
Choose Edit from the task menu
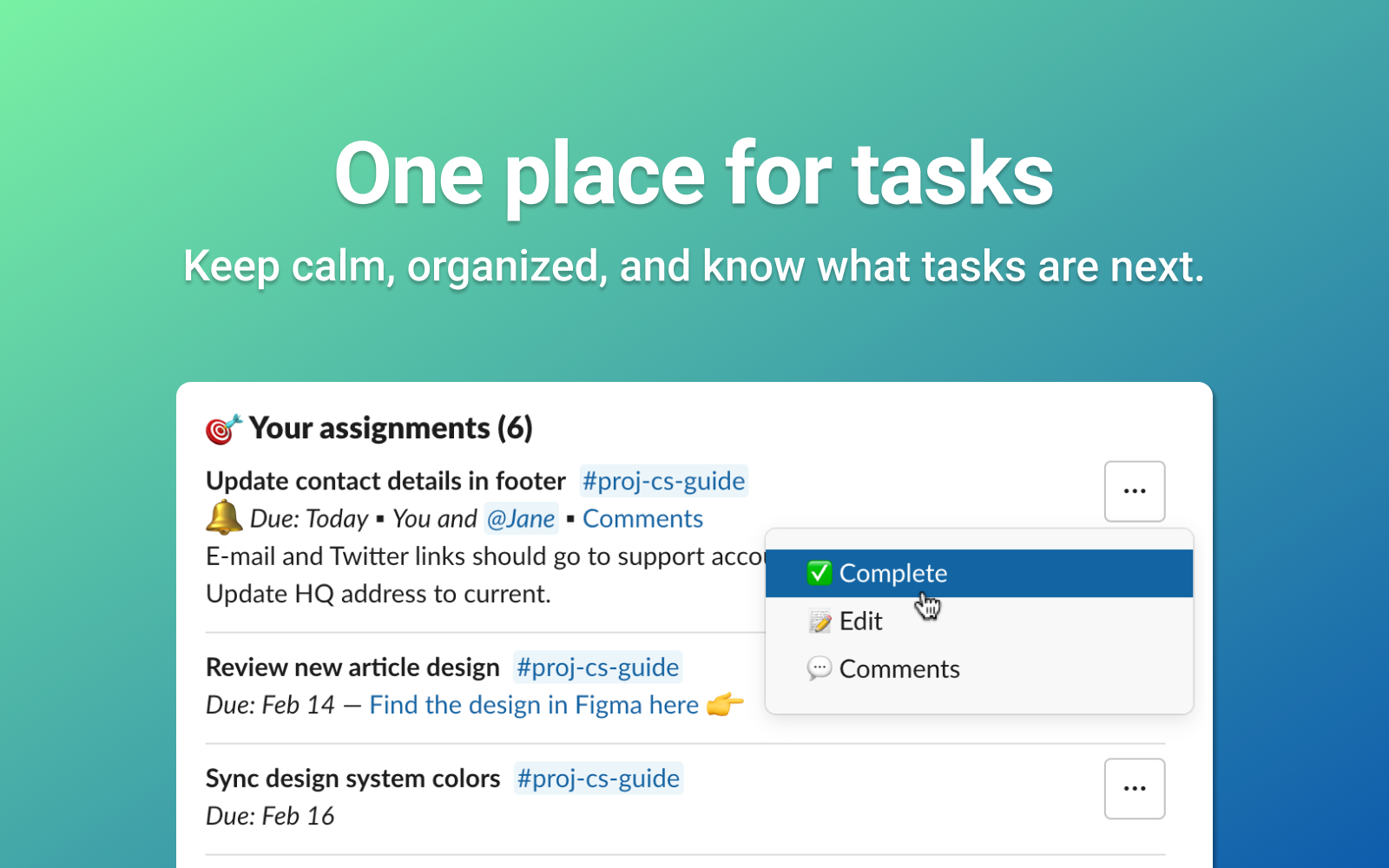[979, 621]
